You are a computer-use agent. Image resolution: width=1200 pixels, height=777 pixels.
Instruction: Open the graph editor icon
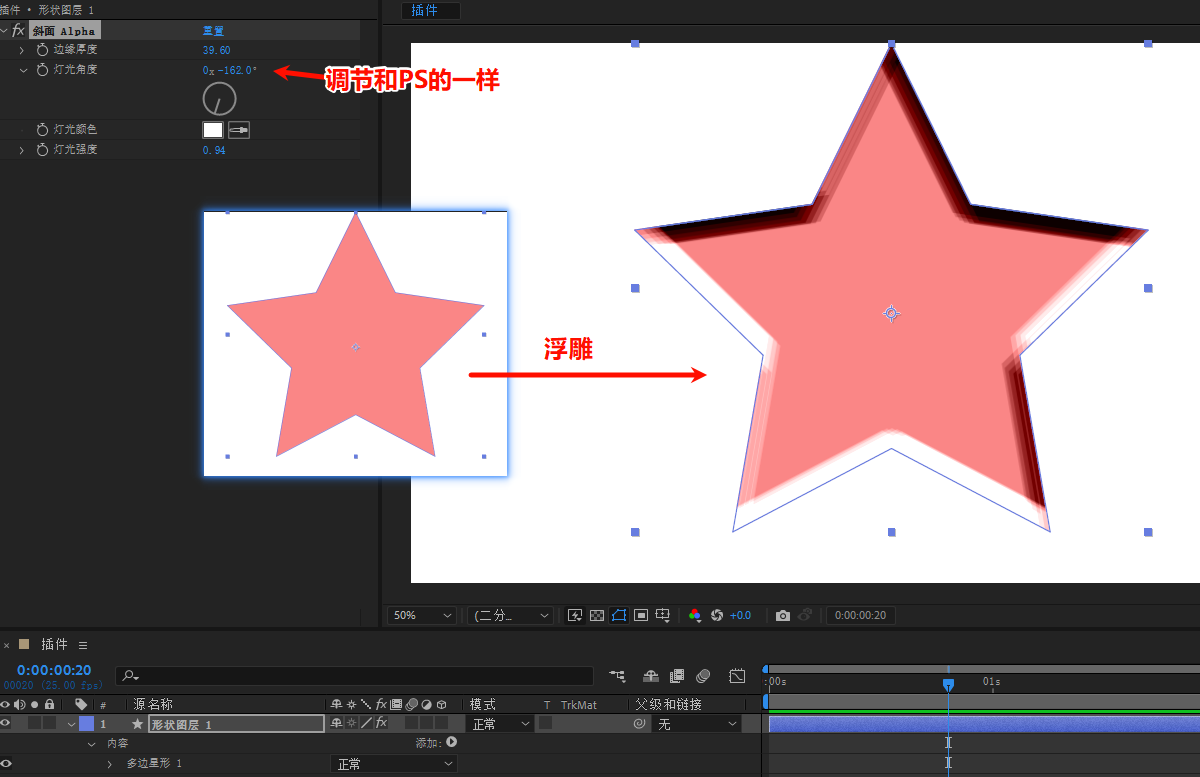tap(737, 677)
